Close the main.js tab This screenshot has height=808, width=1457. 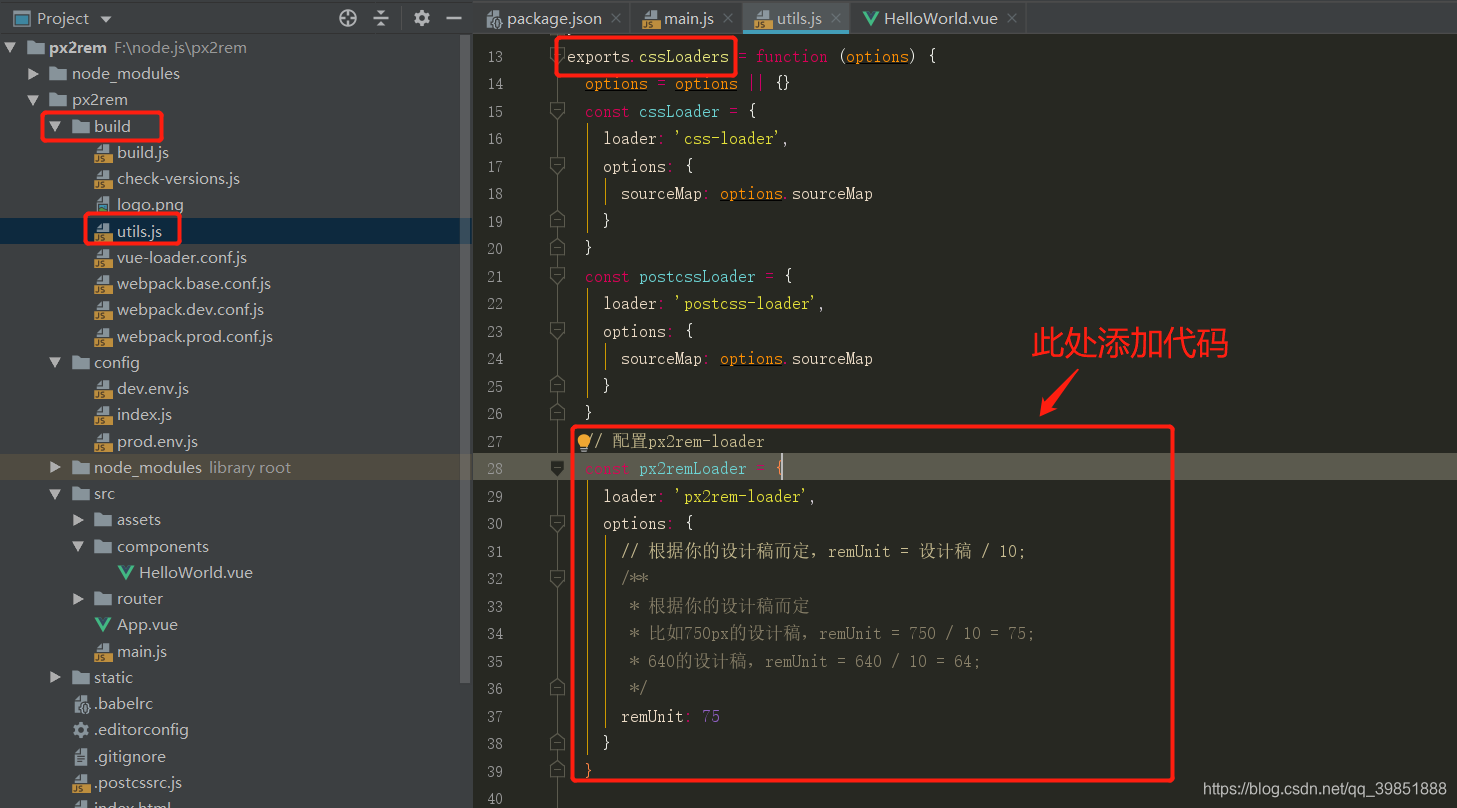[727, 18]
